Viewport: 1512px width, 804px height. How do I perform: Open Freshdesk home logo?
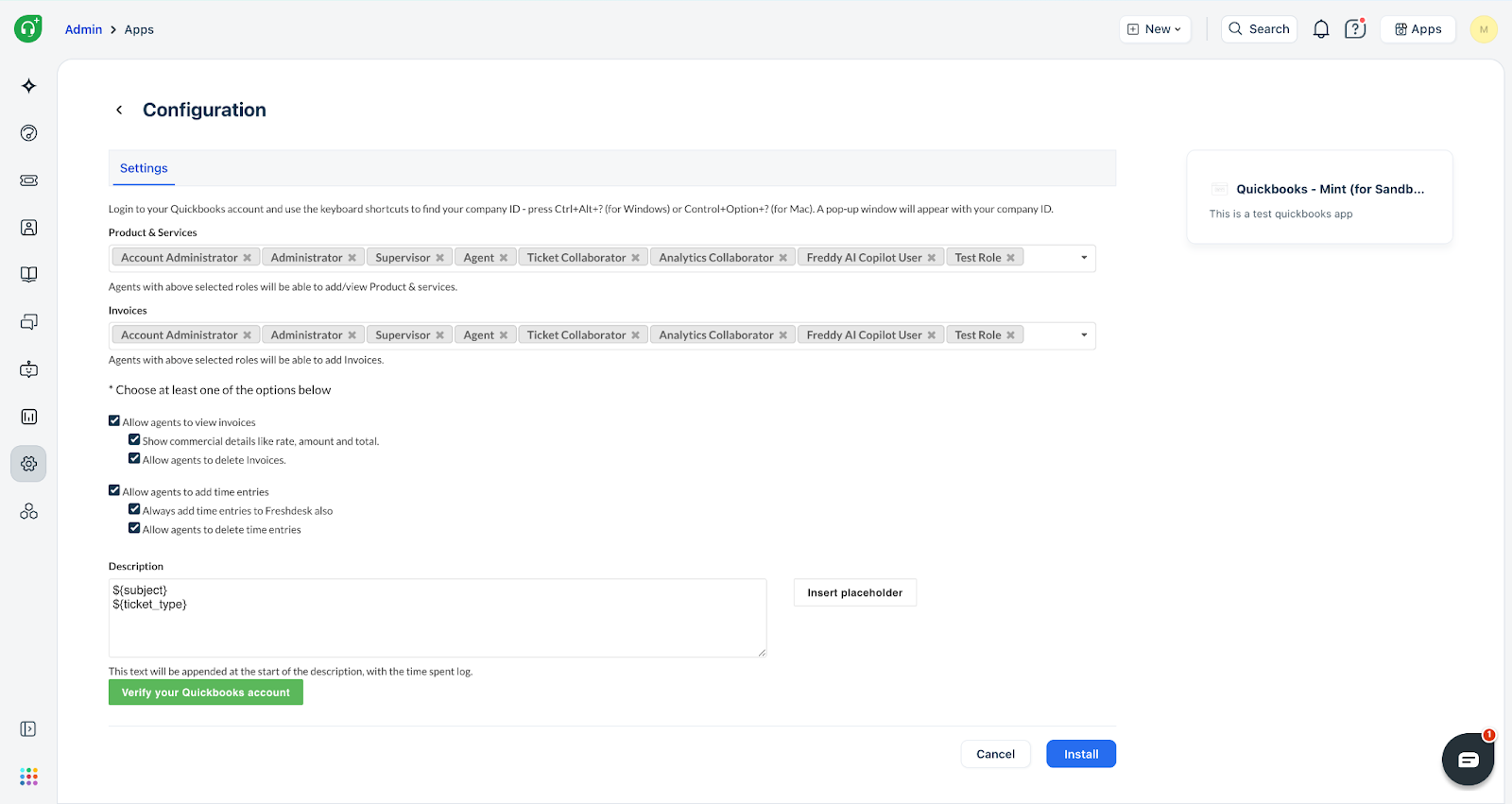point(28,28)
